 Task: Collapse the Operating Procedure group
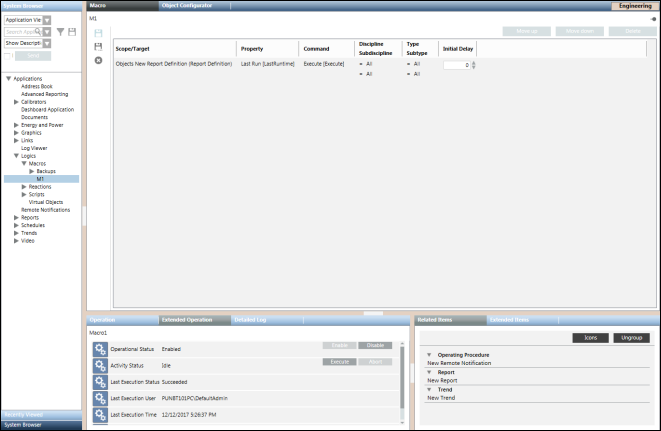pyautogui.click(x=429, y=355)
